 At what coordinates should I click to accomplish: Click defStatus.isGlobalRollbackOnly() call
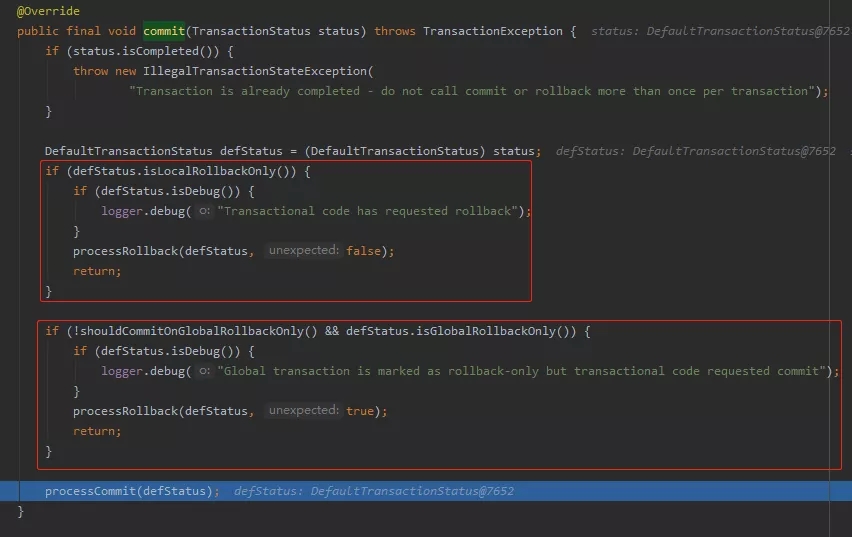tap(461, 331)
